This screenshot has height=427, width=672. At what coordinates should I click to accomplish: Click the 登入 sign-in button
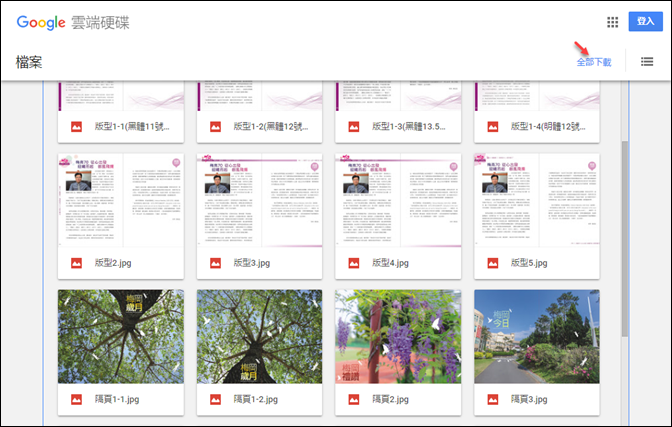point(645,21)
